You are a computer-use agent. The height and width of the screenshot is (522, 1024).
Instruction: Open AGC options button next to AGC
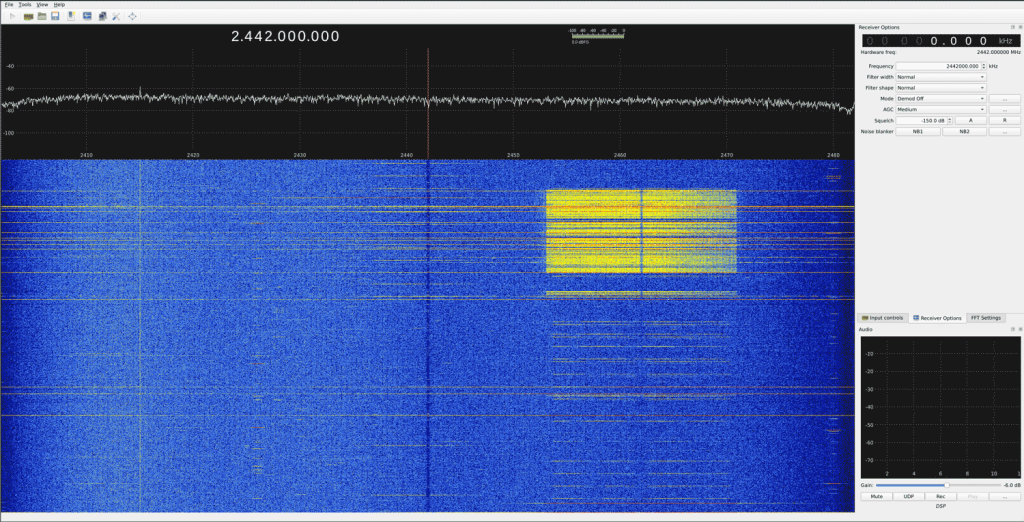click(1004, 110)
